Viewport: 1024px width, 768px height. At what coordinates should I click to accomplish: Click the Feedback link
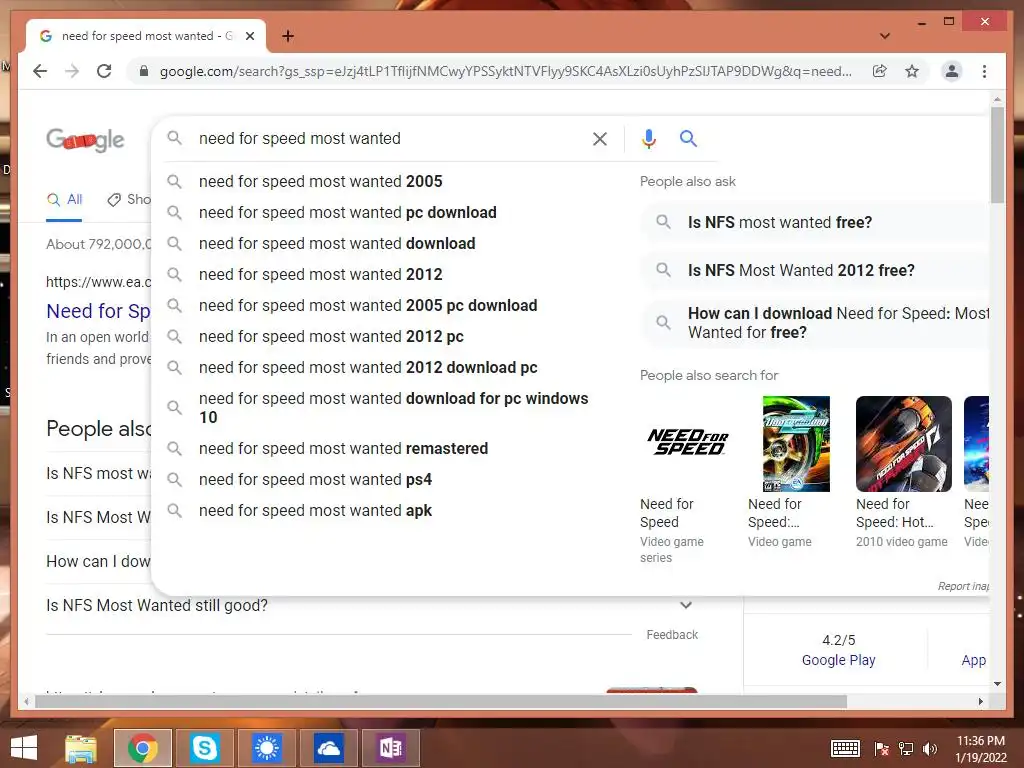[x=672, y=635]
